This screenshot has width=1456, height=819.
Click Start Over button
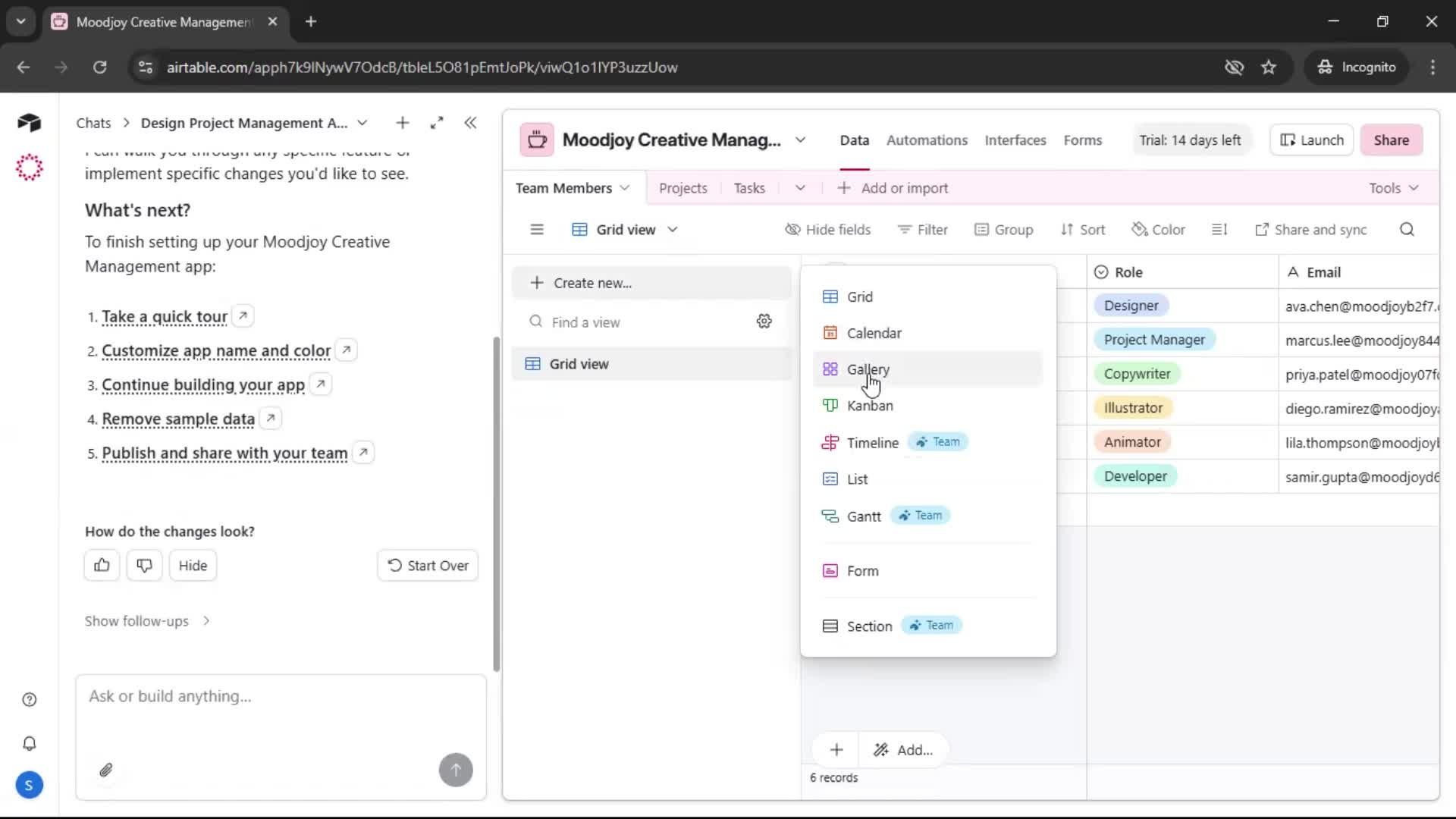point(428,565)
